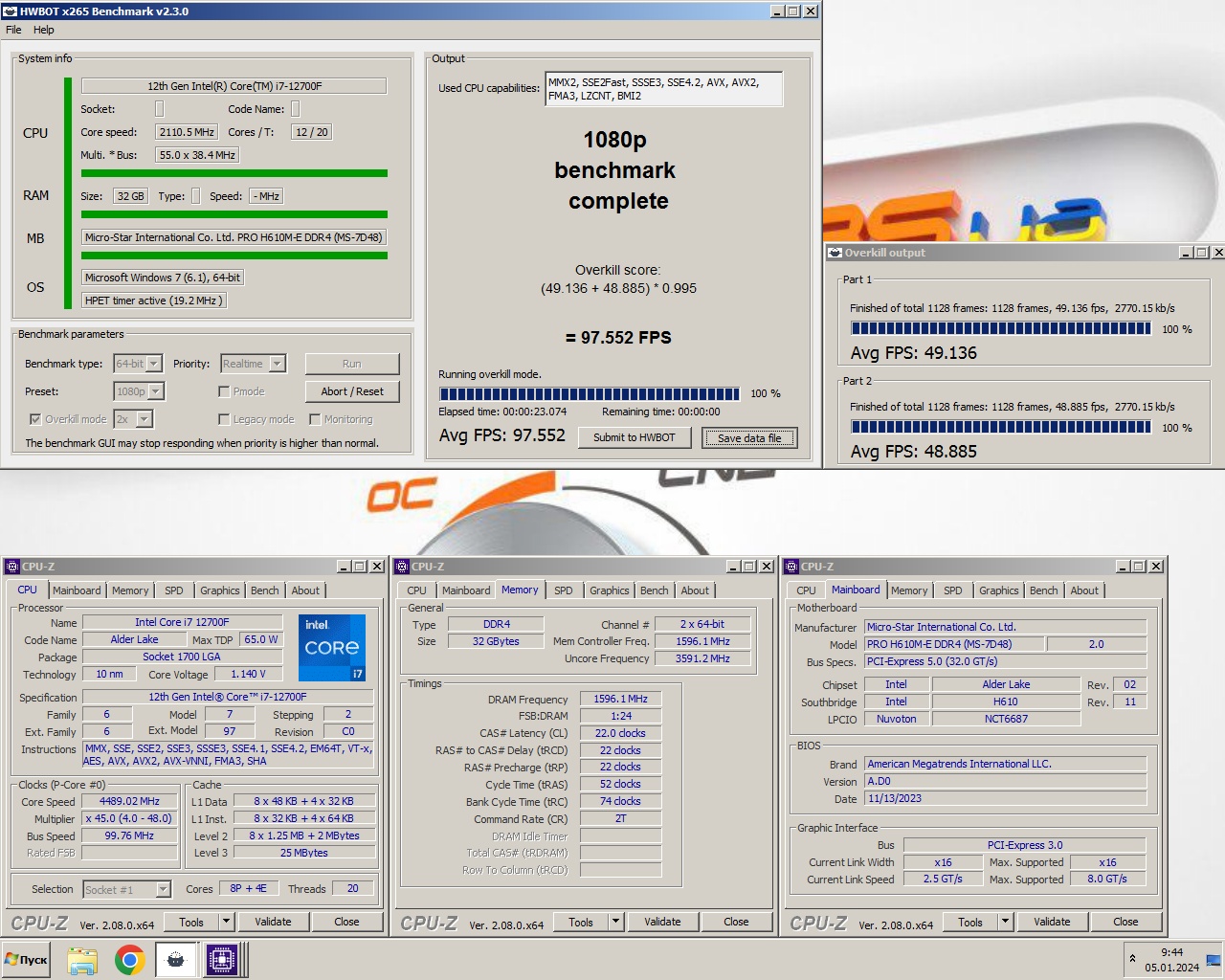Toggle the Overkill mode checkbox

pos(35,419)
